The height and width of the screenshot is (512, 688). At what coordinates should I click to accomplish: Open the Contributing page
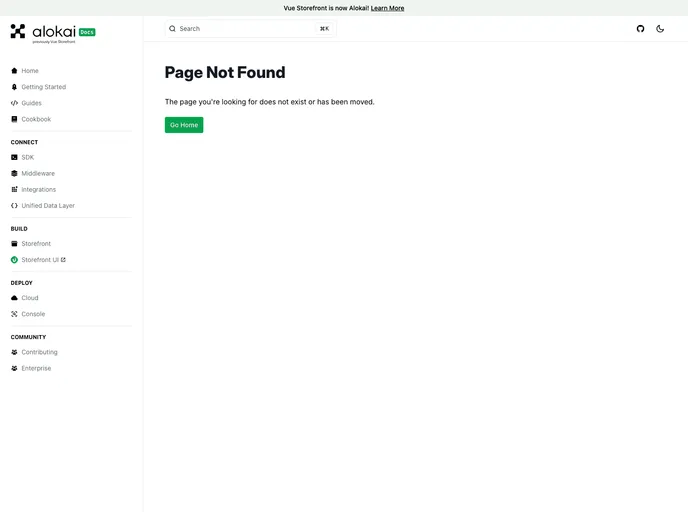pyautogui.click(x=39, y=352)
